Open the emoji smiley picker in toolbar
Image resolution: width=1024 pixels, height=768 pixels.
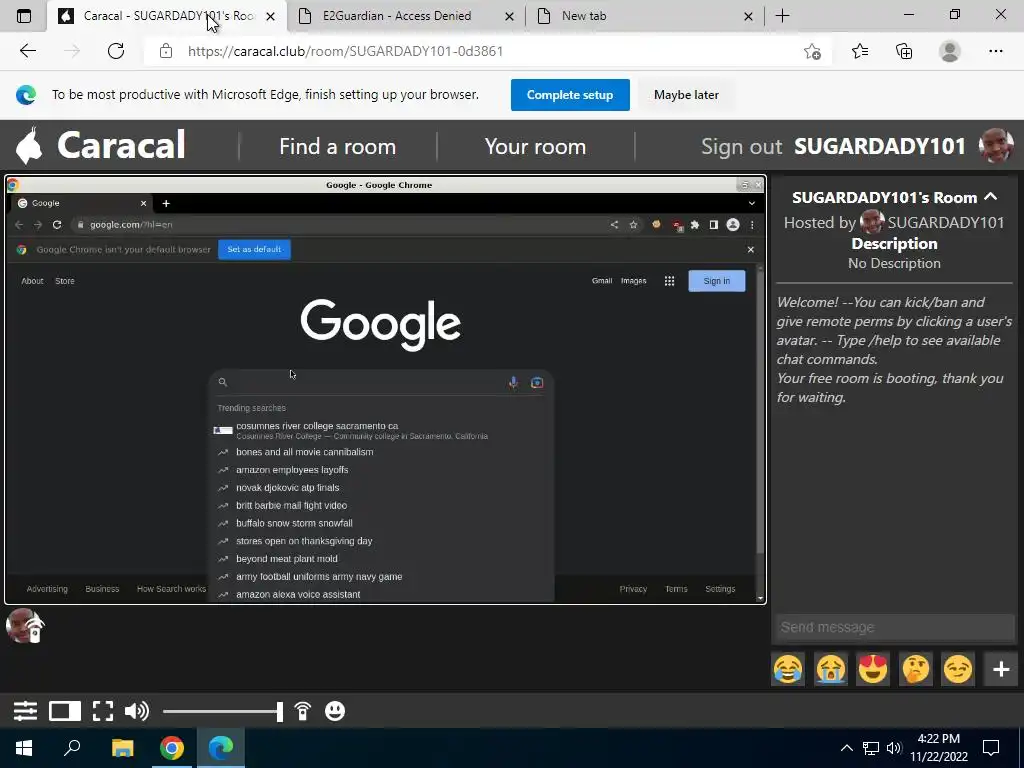[x=335, y=711]
